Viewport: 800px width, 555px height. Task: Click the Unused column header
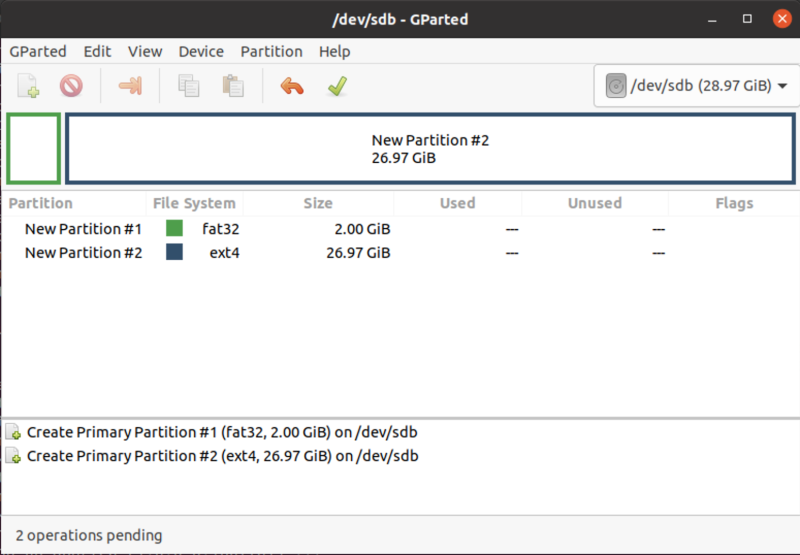click(595, 203)
